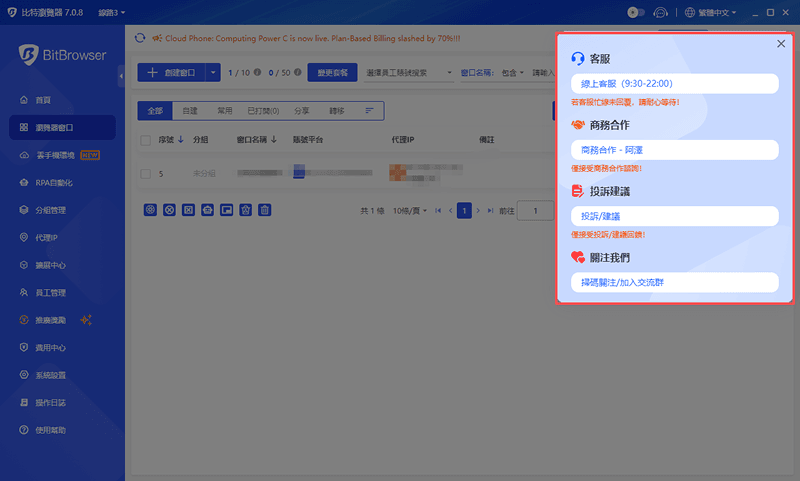Expand the arrow next to 創建窗口
Image resolution: width=800 pixels, height=481 pixels.
coord(213,73)
